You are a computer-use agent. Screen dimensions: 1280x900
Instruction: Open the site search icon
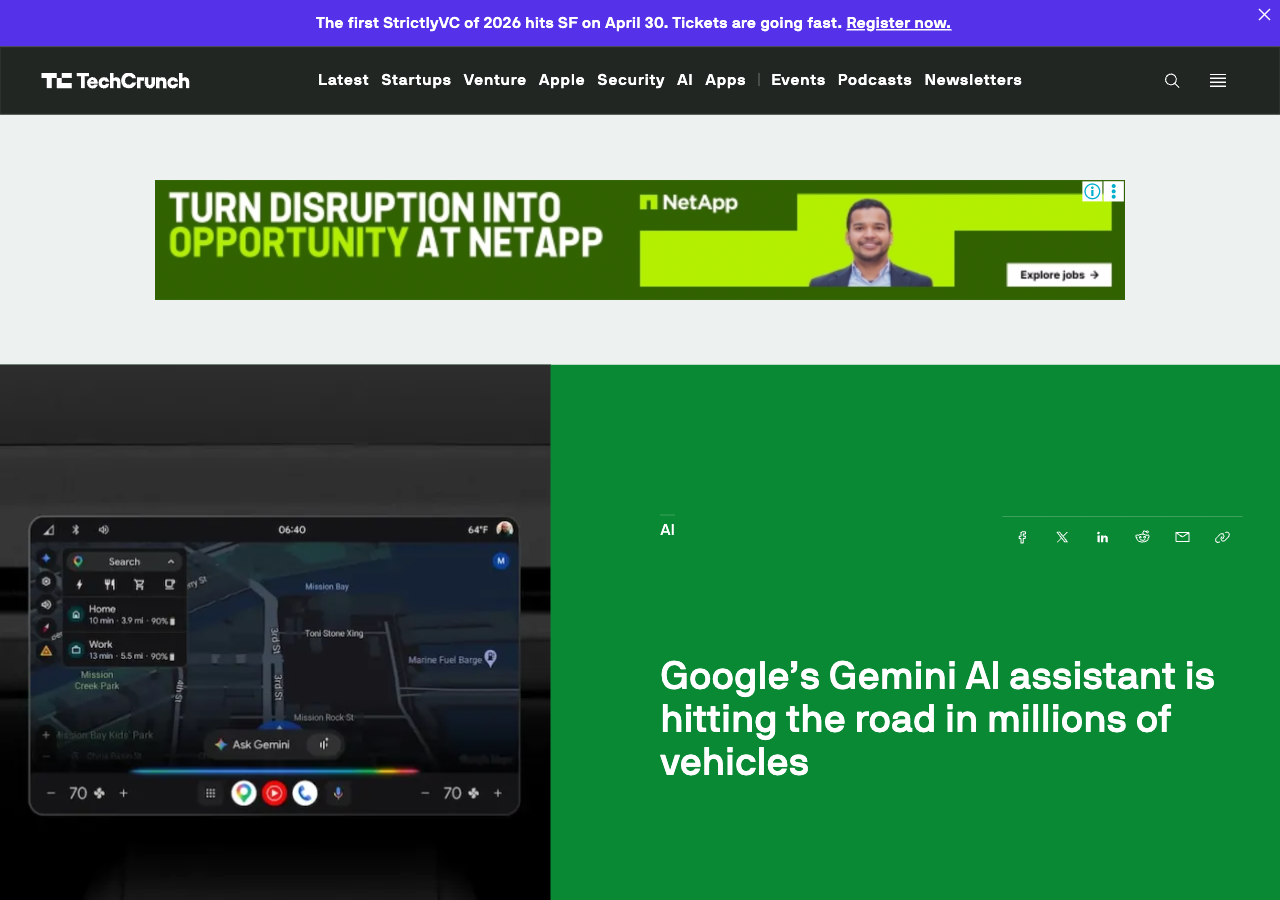(x=1172, y=81)
